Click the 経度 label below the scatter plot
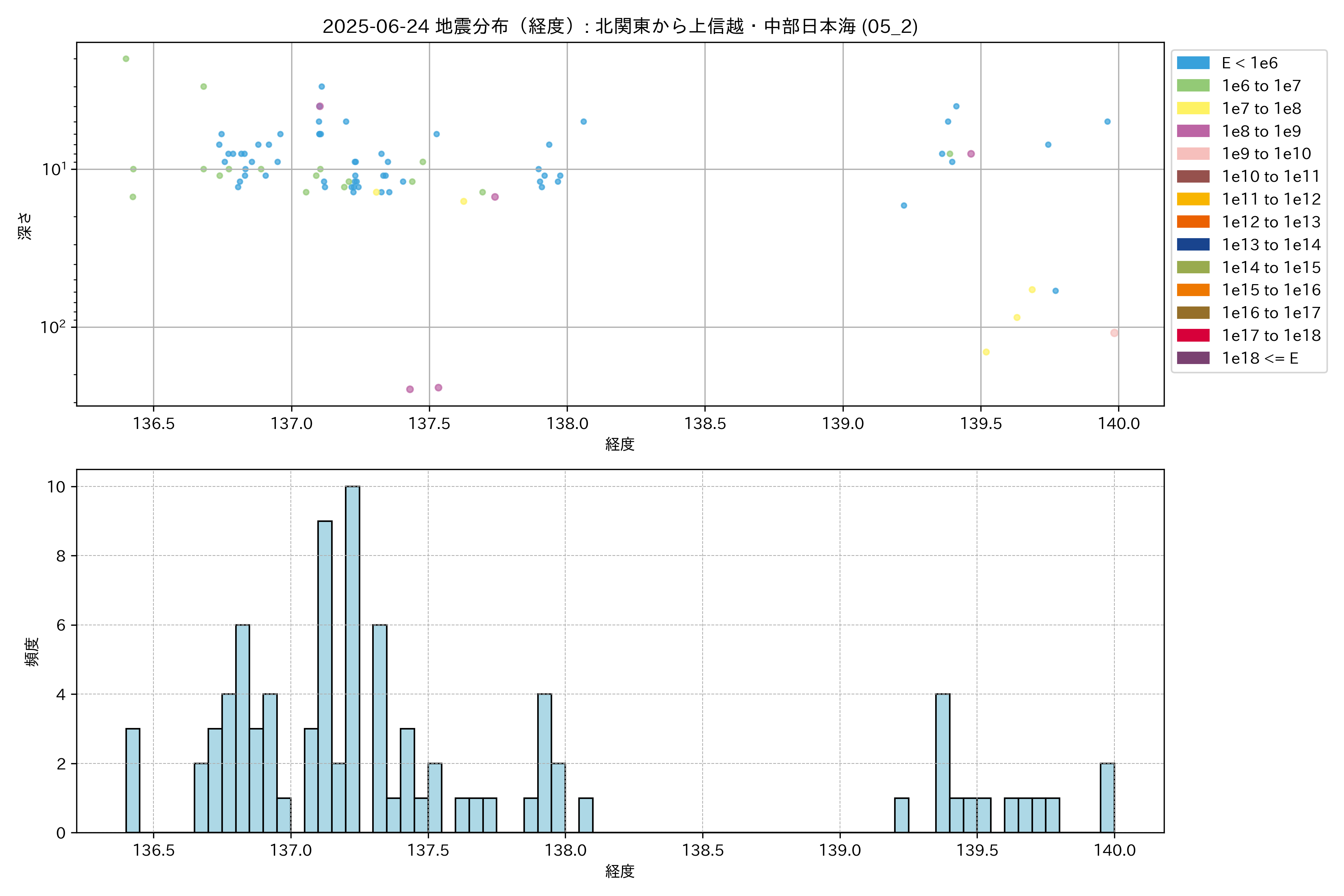 pyautogui.click(x=620, y=444)
